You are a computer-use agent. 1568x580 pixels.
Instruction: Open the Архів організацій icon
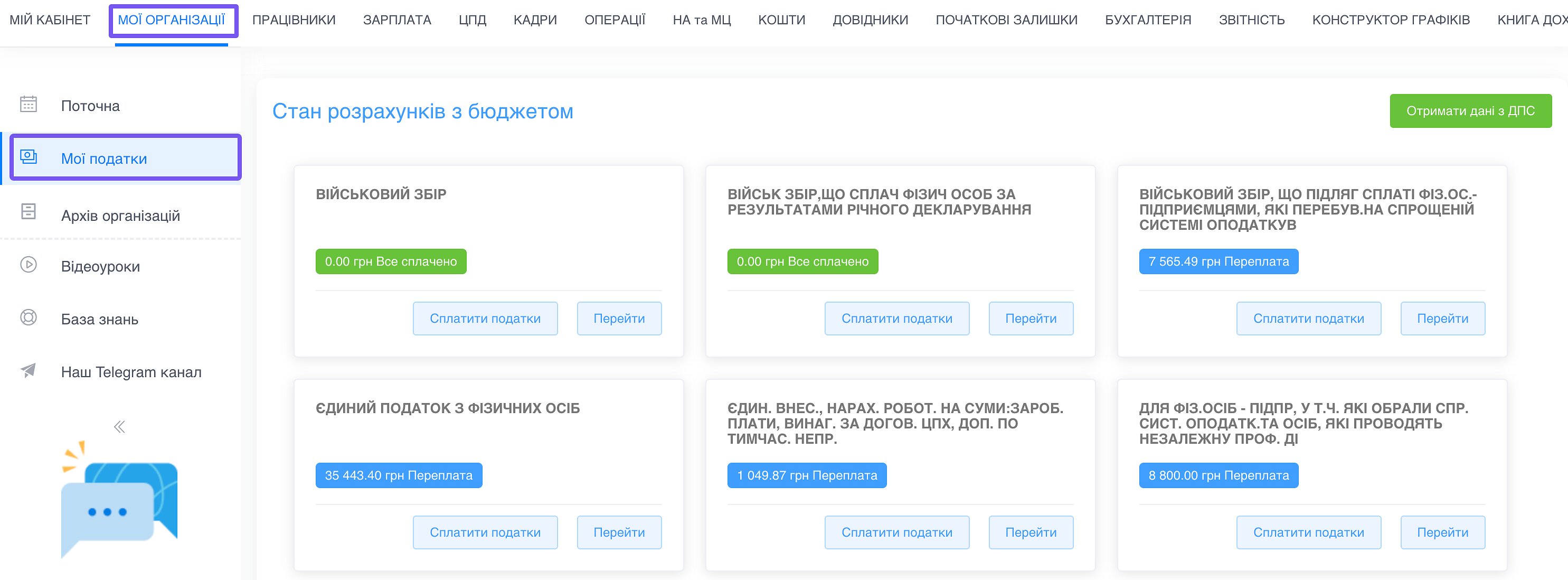pos(27,210)
